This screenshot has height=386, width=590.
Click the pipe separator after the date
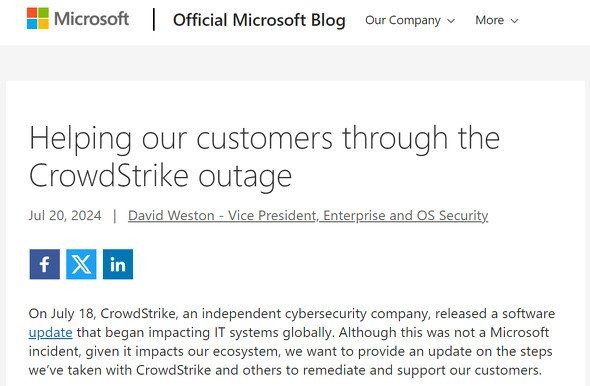click(x=115, y=216)
